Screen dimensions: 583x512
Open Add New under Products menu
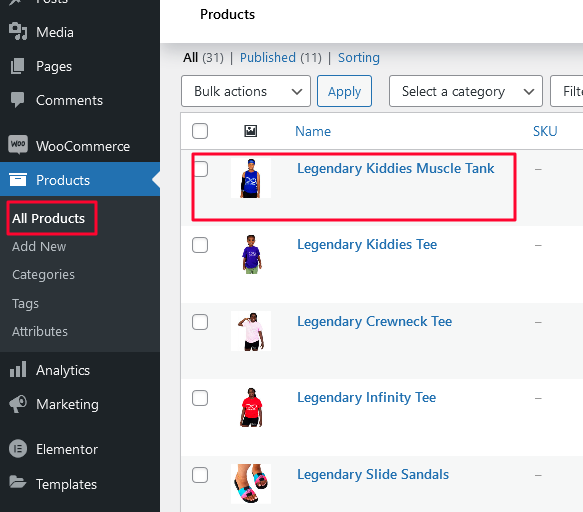(39, 247)
